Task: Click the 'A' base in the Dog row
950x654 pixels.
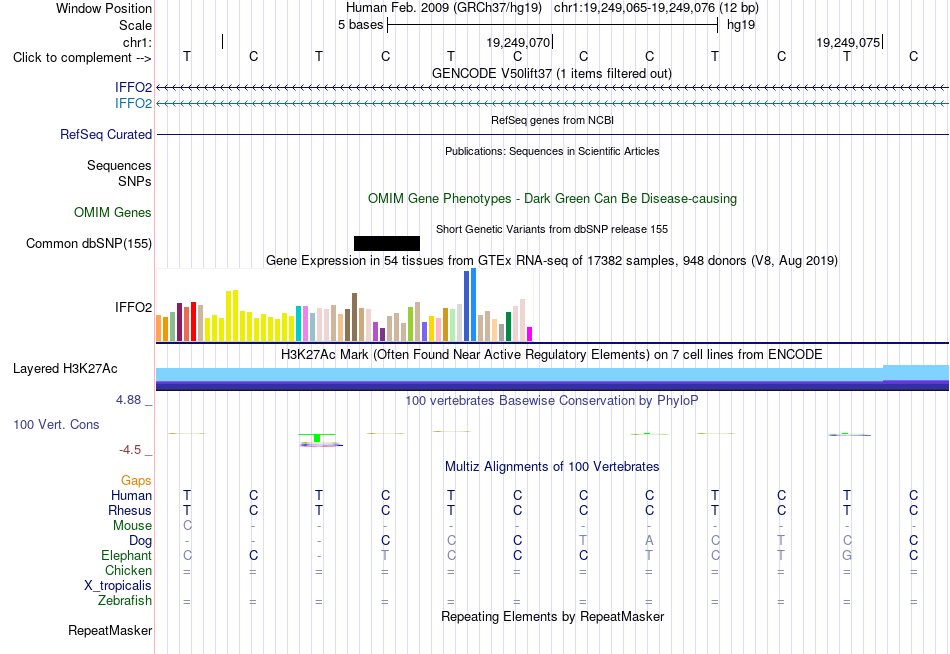Action: click(649, 540)
